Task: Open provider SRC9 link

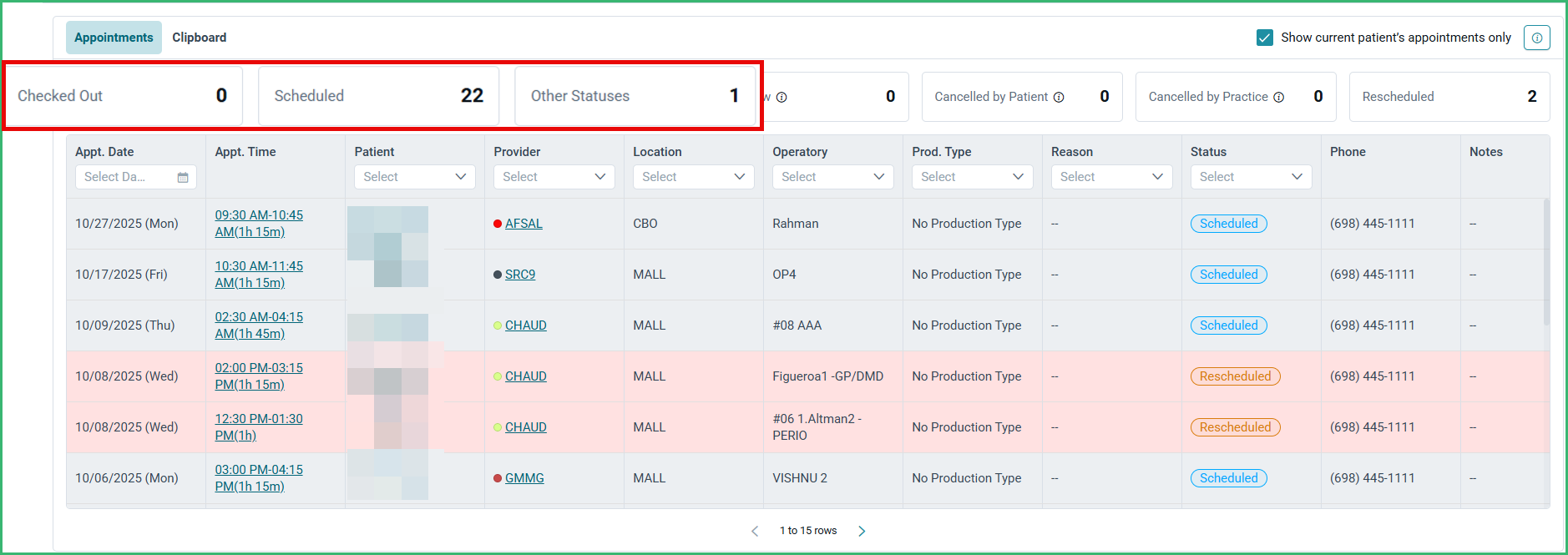Action: (520, 275)
